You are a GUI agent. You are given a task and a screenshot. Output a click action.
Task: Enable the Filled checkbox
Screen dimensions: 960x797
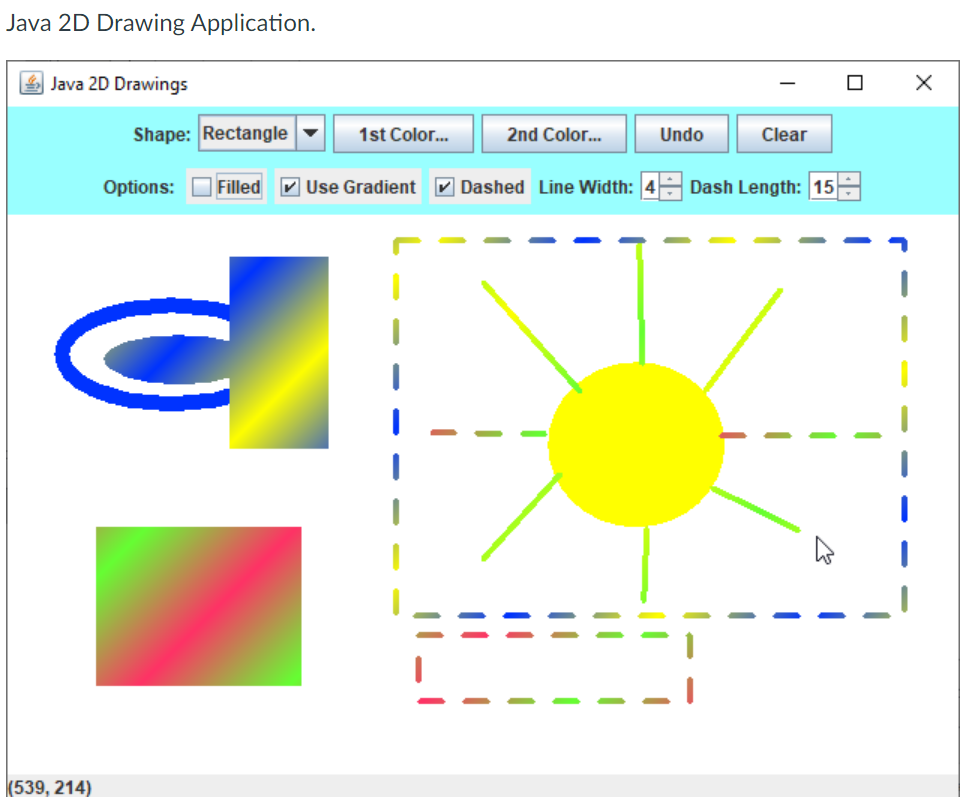[199, 186]
